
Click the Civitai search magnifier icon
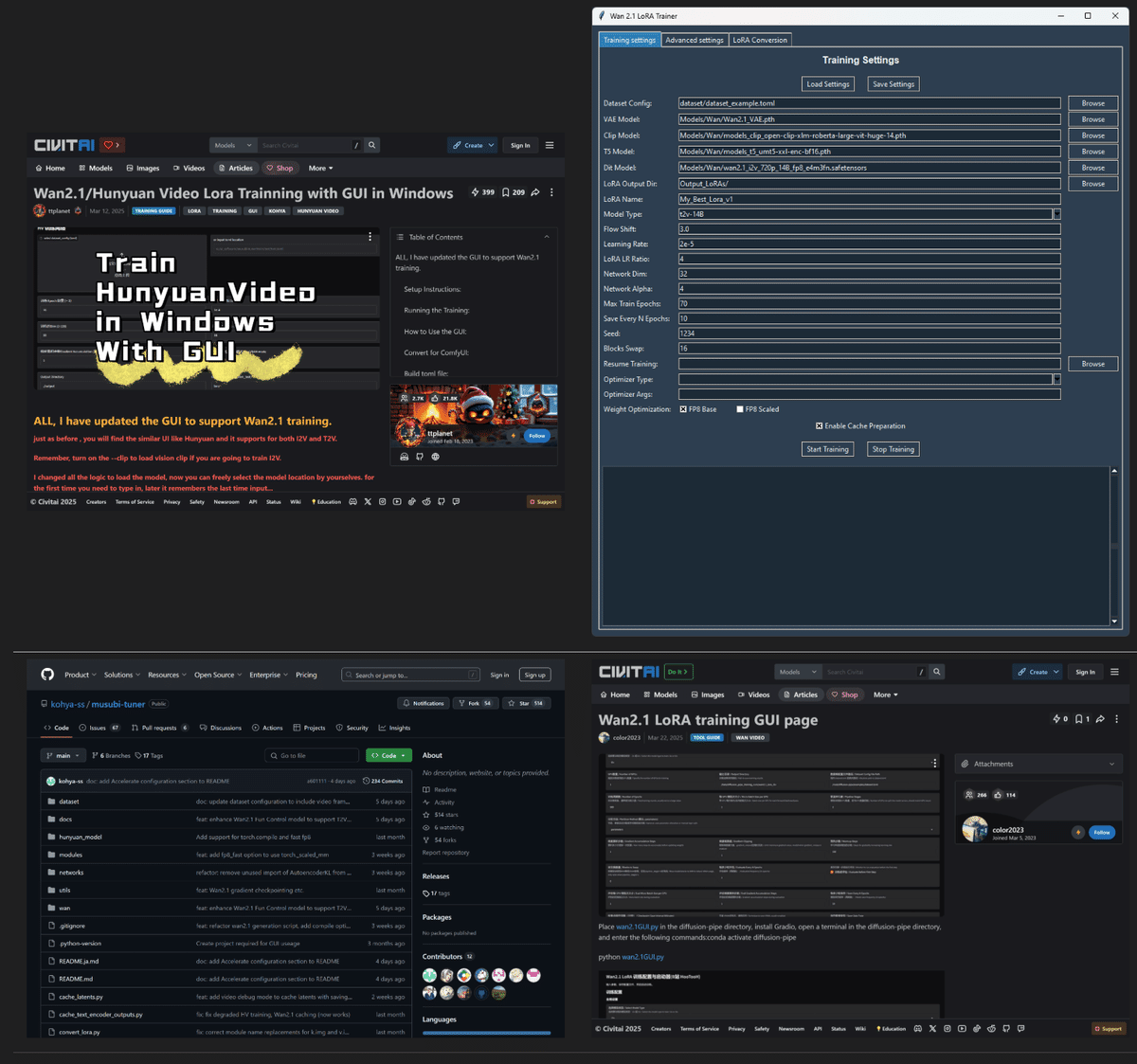click(936, 671)
